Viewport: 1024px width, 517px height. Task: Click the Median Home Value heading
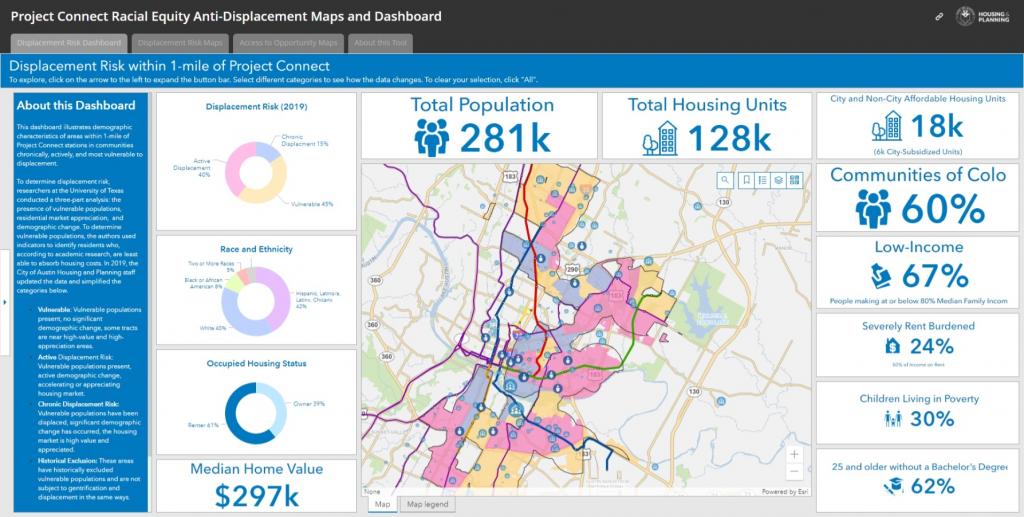[x=257, y=469]
